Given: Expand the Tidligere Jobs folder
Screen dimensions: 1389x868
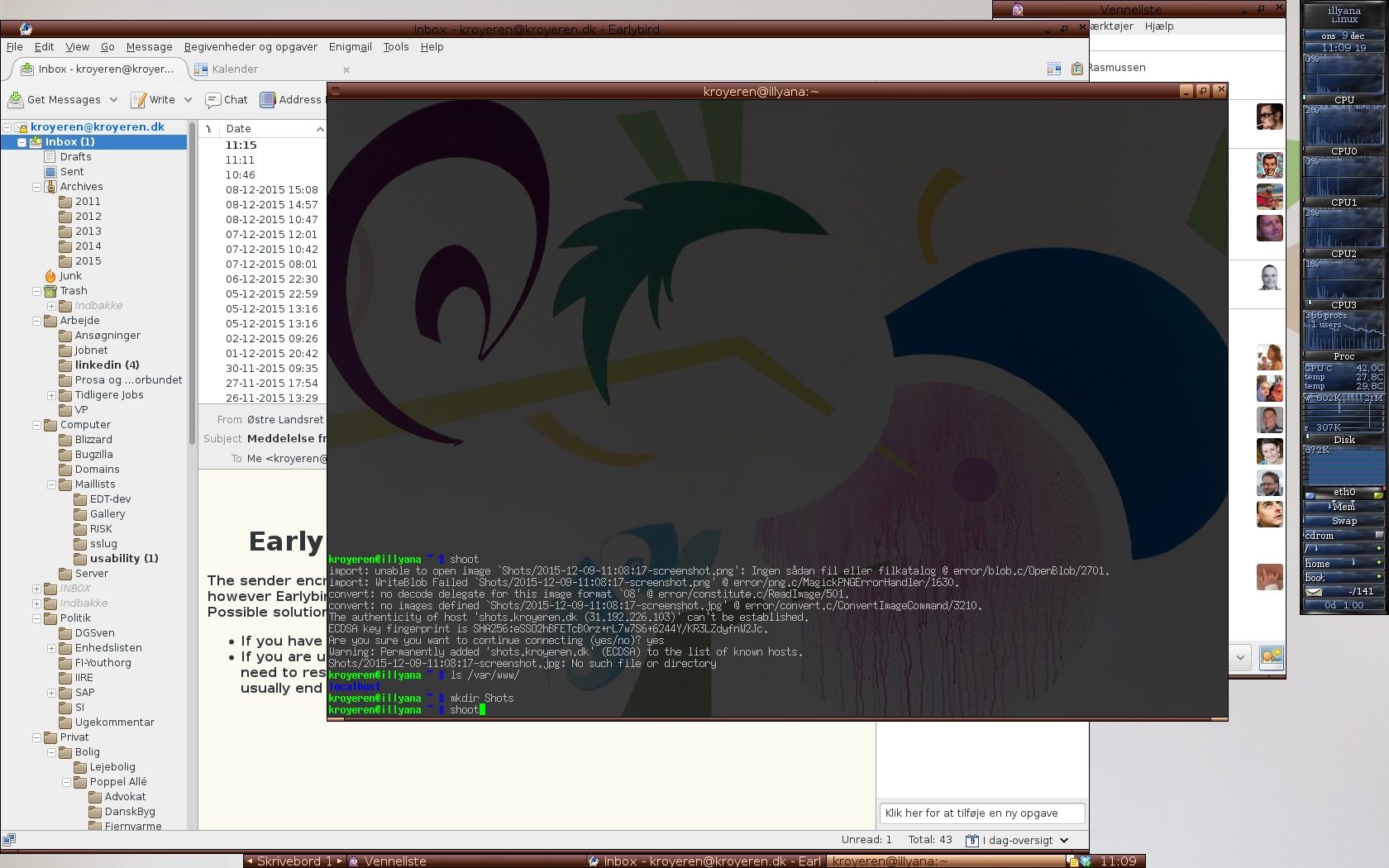Looking at the screenshot, I should click(51, 395).
